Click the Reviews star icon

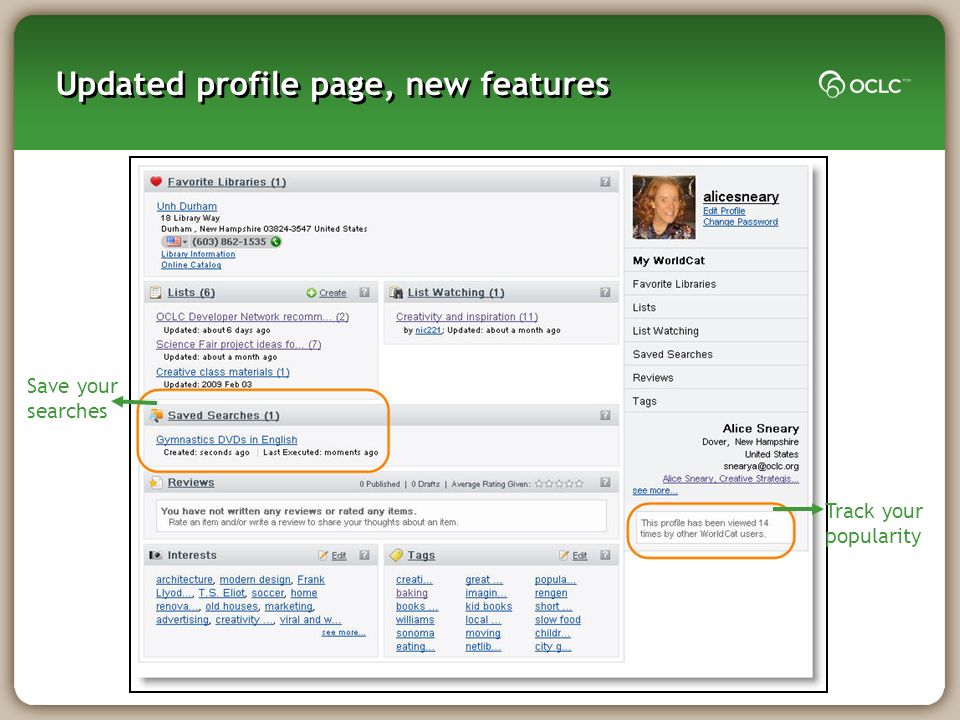[155, 482]
